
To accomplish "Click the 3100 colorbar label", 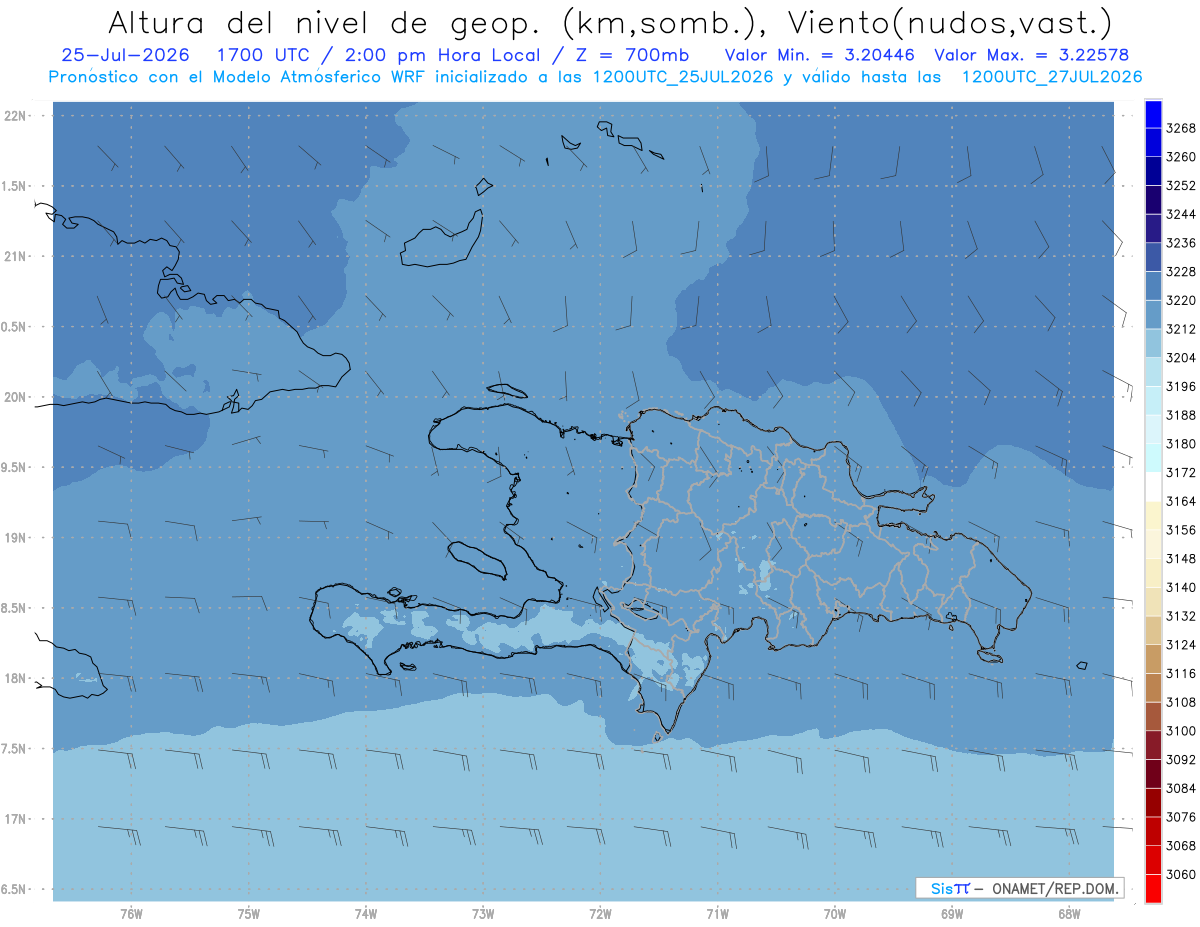I will click(1180, 731).
